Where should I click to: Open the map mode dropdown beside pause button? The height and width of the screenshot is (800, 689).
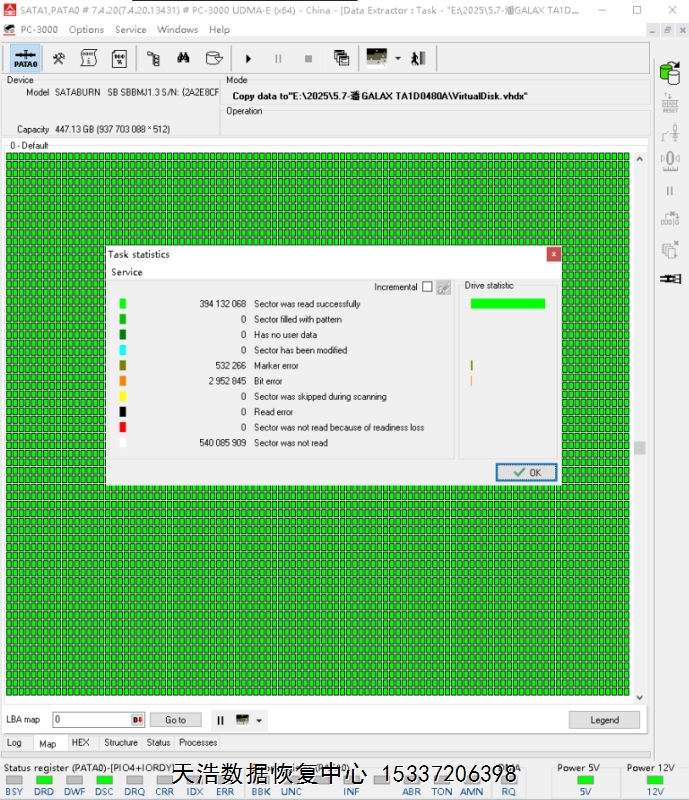(x=260, y=720)
